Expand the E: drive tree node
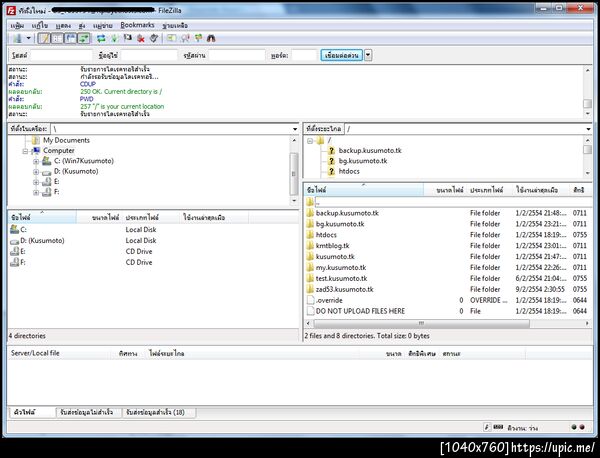Image resolution: width=600 pixels, height=458 pixels. pyautogui.click(x=36, y=182)
